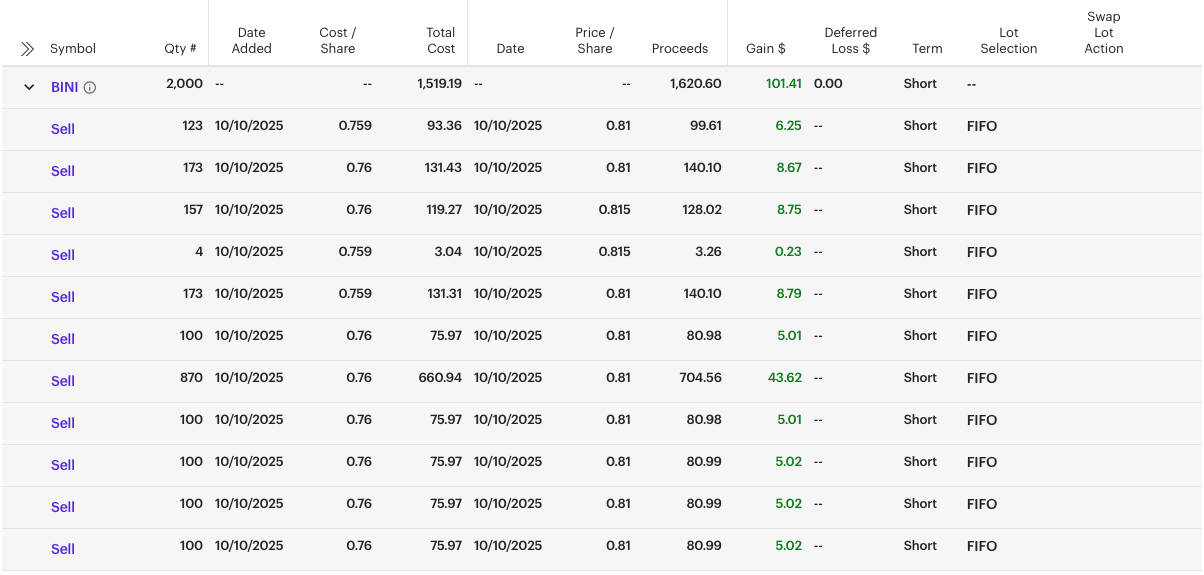Click the Date Added column header

pos(251,40)
